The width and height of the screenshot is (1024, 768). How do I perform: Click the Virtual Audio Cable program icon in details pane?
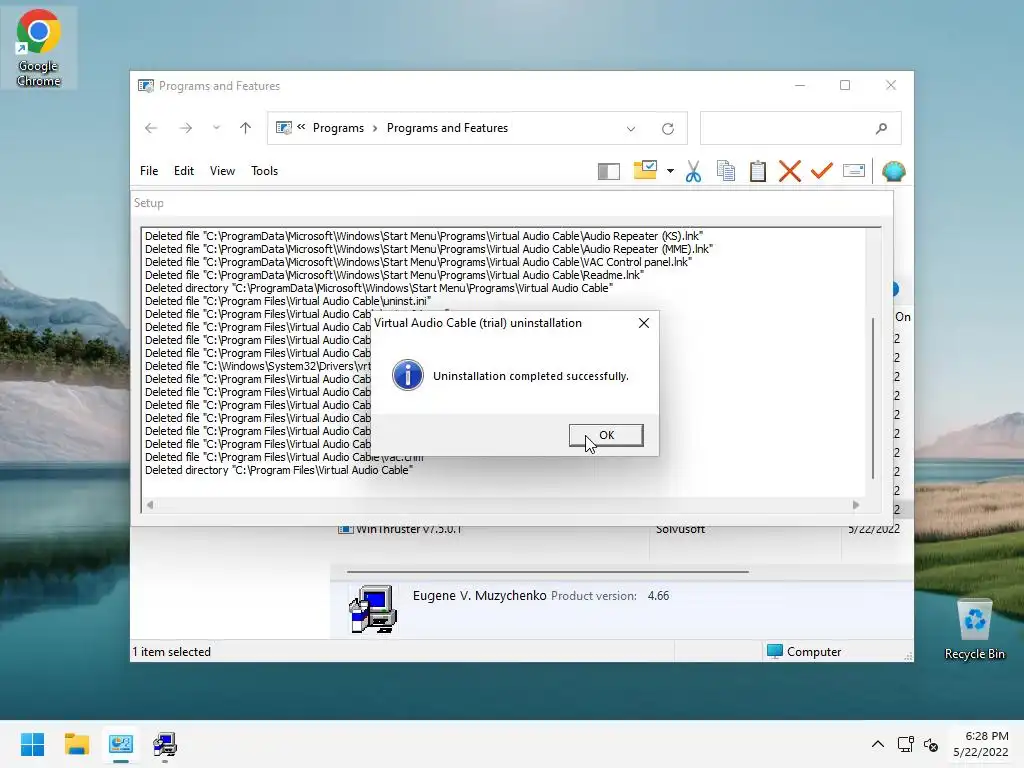pyautogui.click(x=373, y=609)
